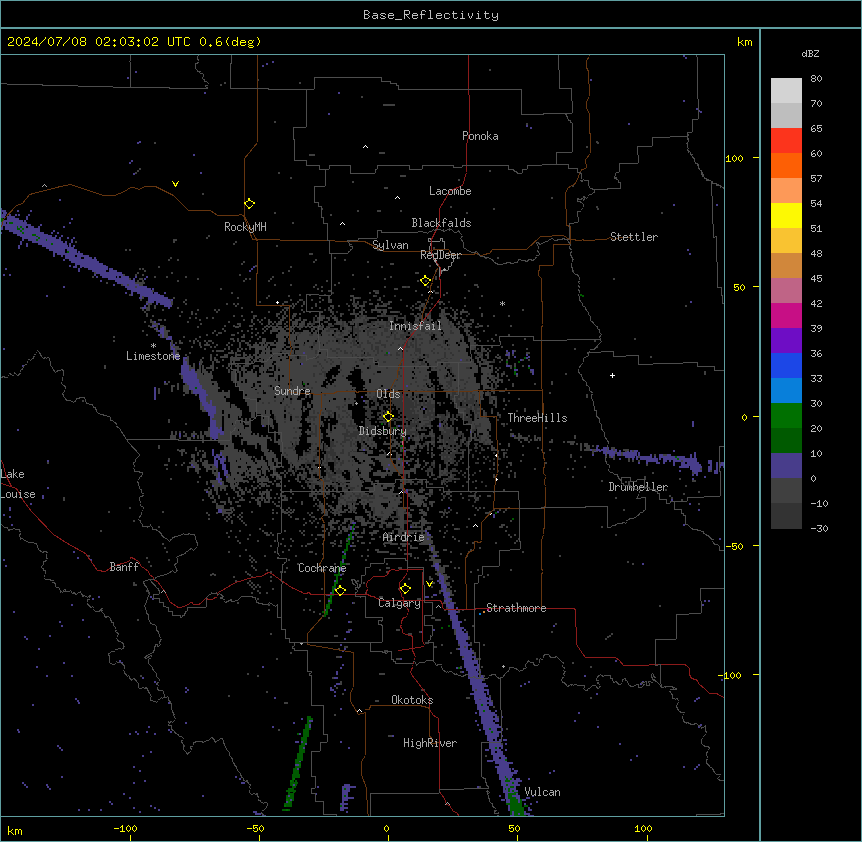Click the Blackfalds label
Viewport: 862px width, 842px height.
441,223
